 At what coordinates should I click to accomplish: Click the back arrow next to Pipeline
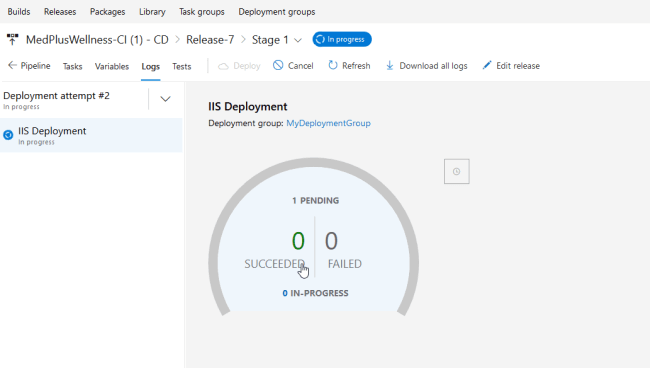pos(12,65)
